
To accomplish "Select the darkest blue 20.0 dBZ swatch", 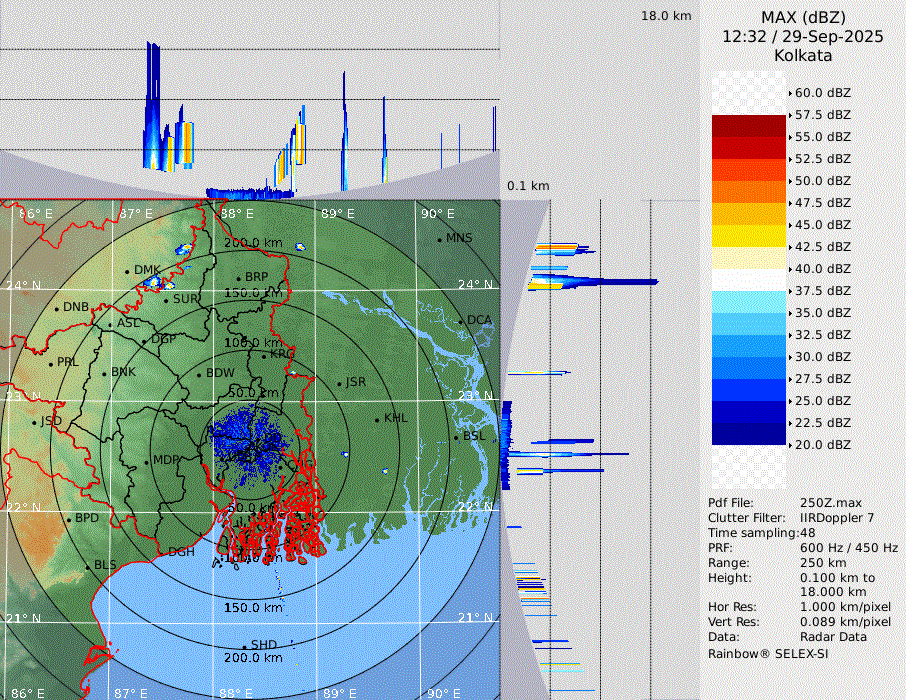I will coord(749,434).
